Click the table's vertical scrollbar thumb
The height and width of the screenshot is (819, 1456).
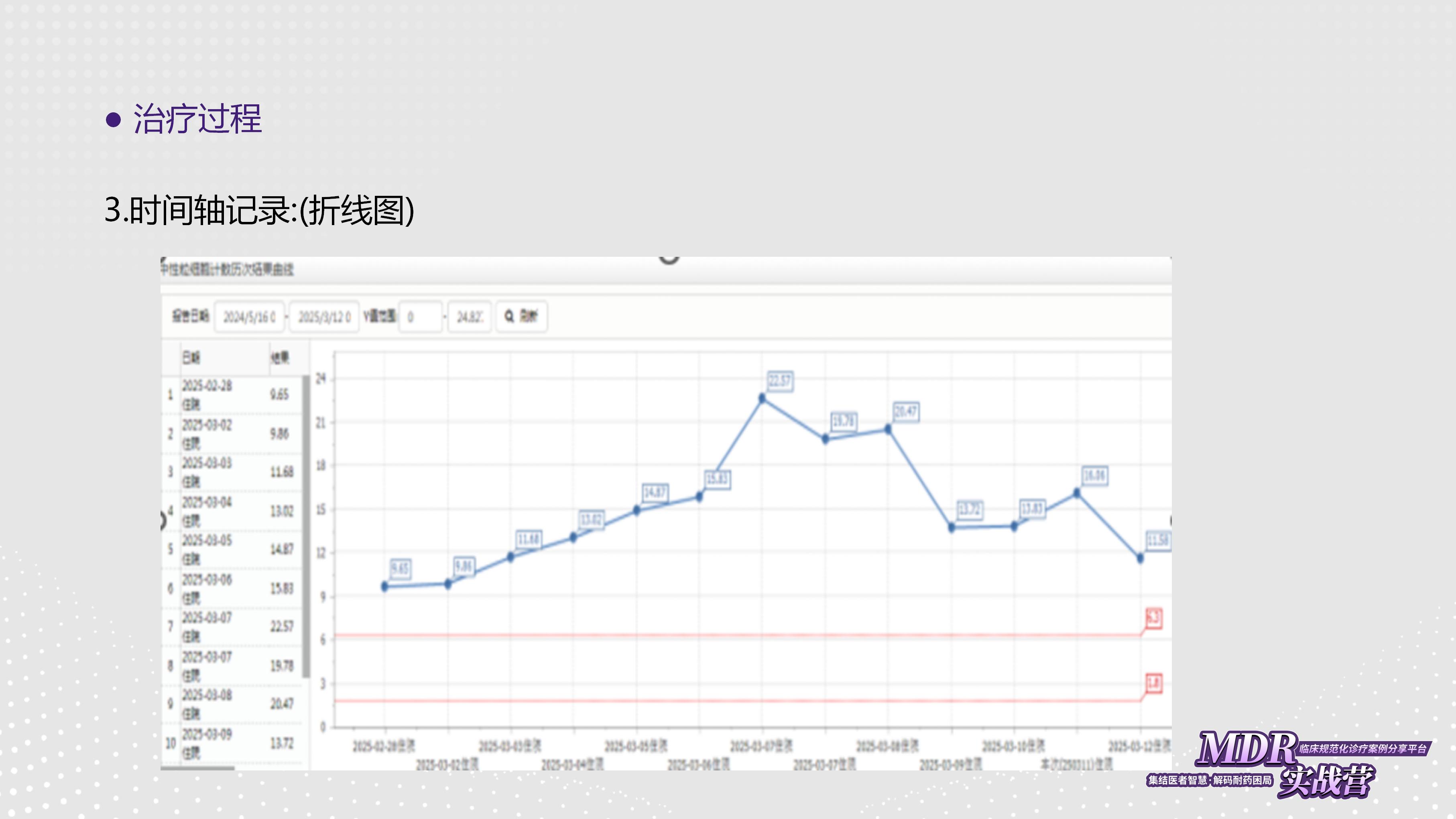tap(306, 526)
